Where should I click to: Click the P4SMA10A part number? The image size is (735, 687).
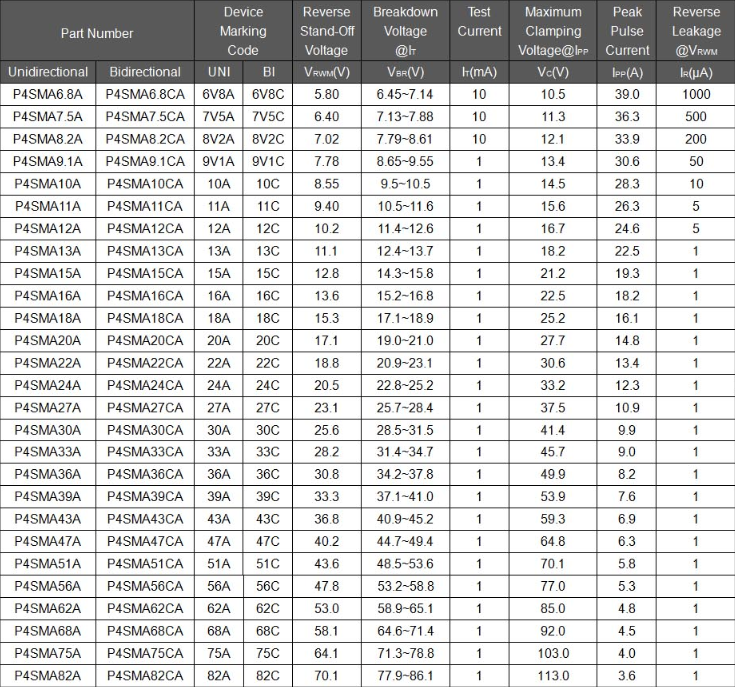[48, 184]
